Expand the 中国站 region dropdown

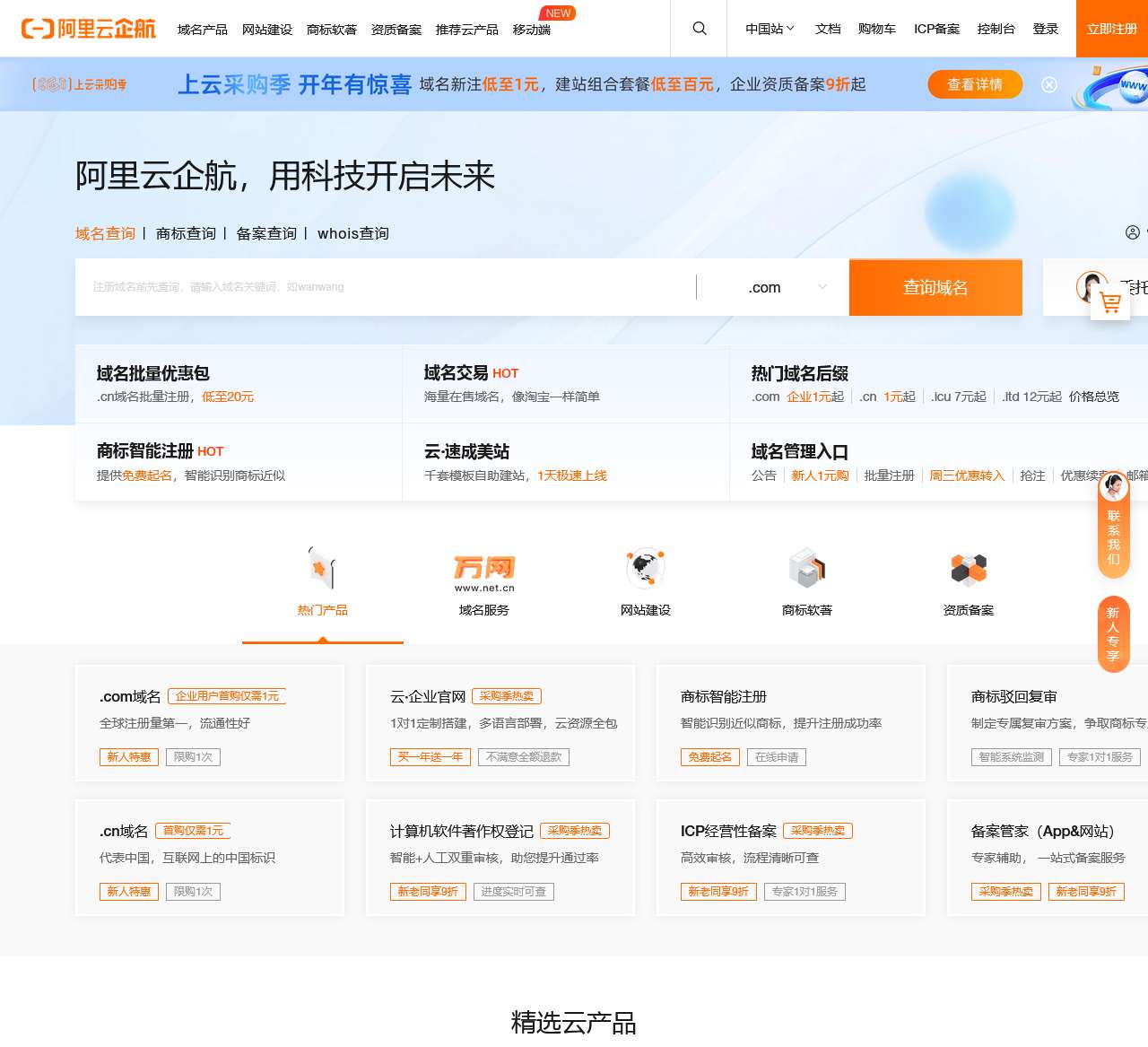click(770, 29)
